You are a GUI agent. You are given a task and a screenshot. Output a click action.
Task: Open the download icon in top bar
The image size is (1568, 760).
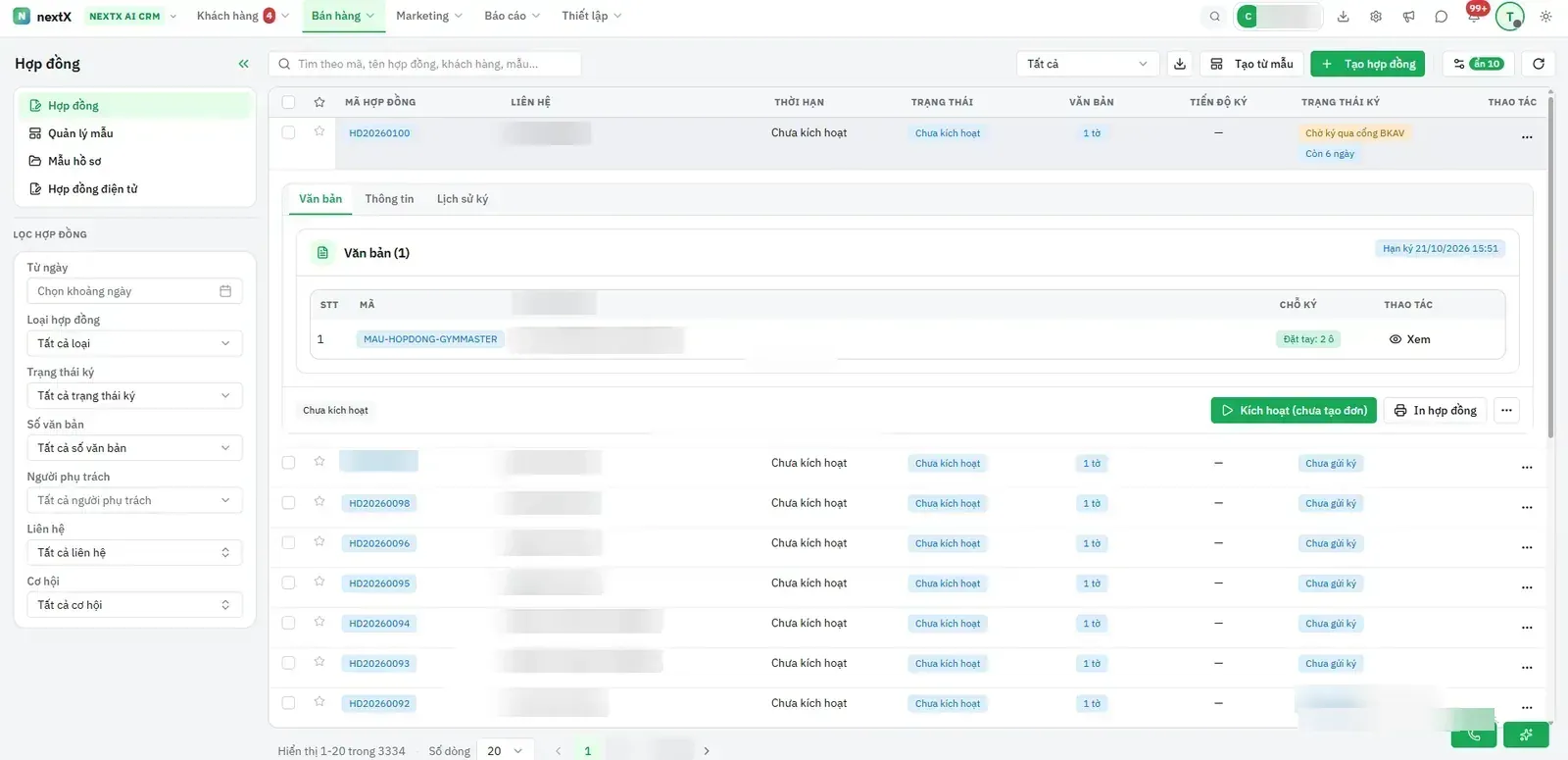point(1344,17)
